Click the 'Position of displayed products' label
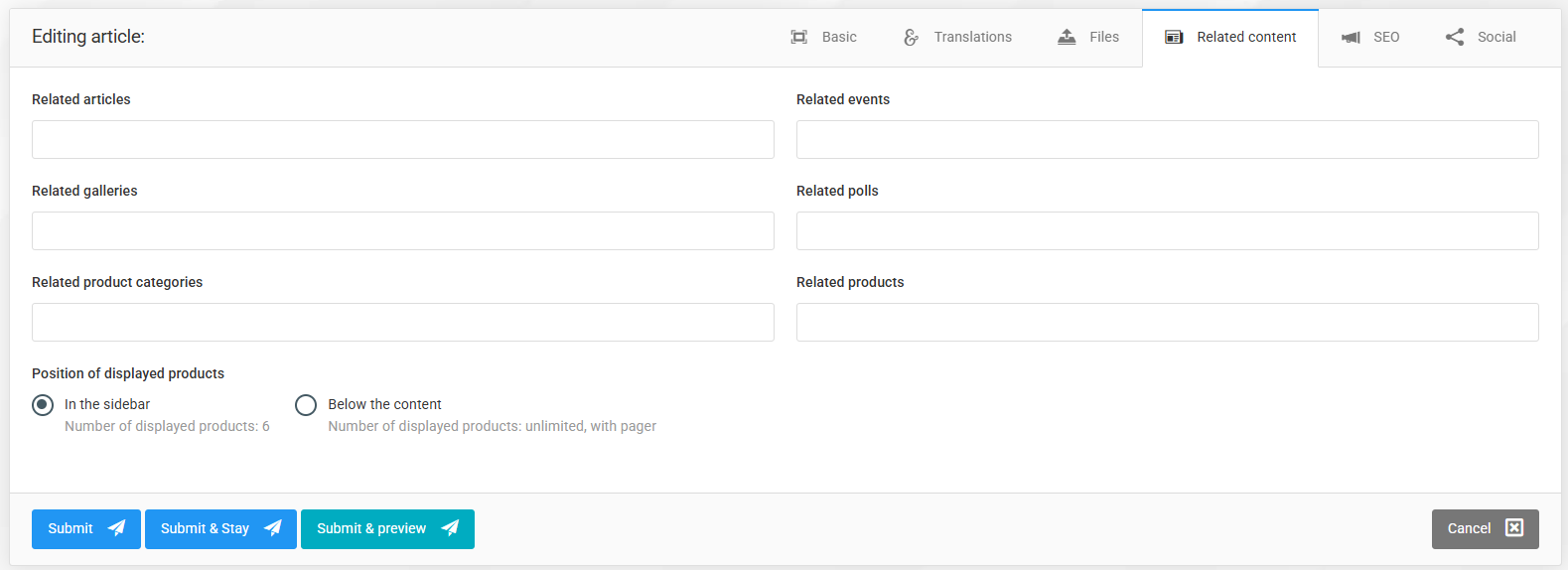Screen dimensions: 1568x570 coord(128,373)
